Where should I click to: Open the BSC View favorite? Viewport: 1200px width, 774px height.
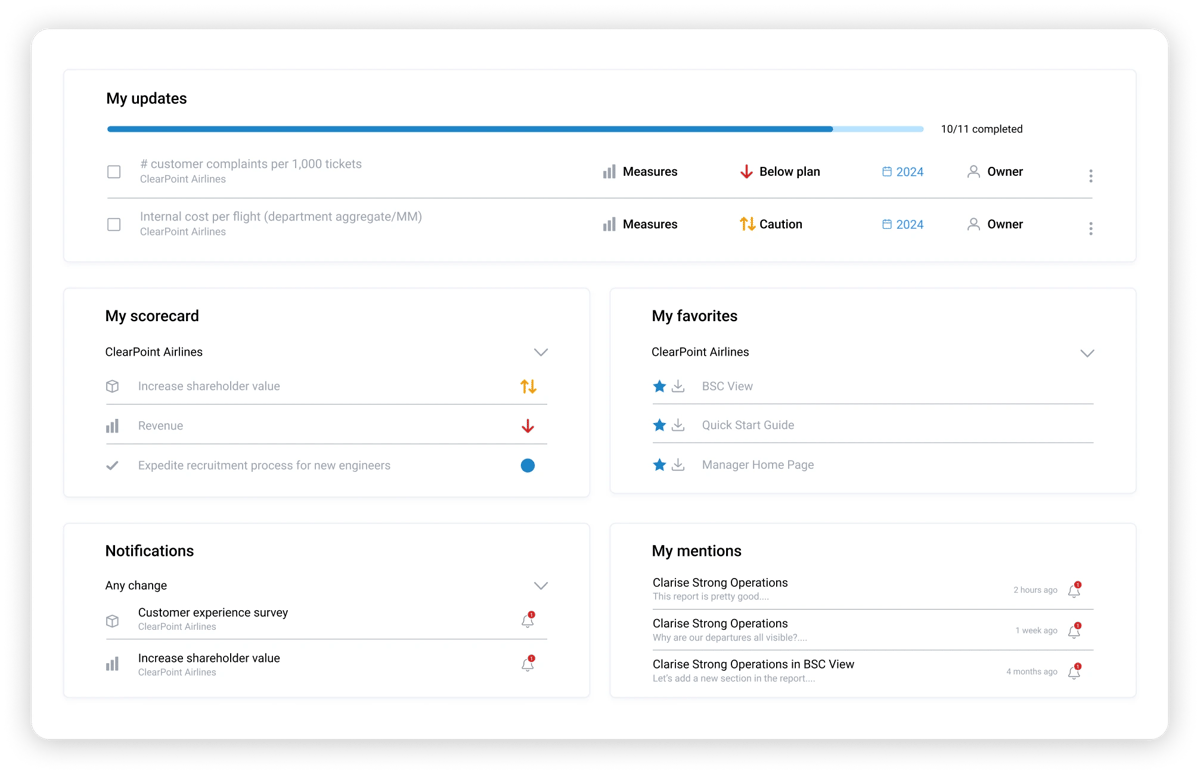[x=727, y=386]
